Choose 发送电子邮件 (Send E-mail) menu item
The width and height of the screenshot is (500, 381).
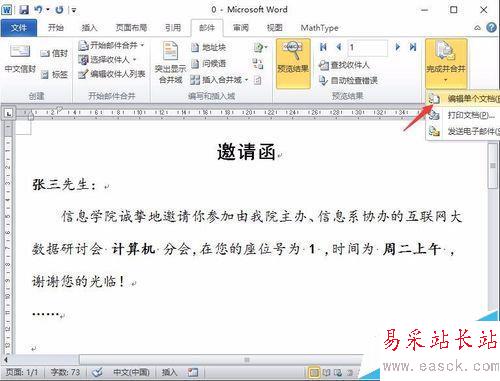(464, 131)
